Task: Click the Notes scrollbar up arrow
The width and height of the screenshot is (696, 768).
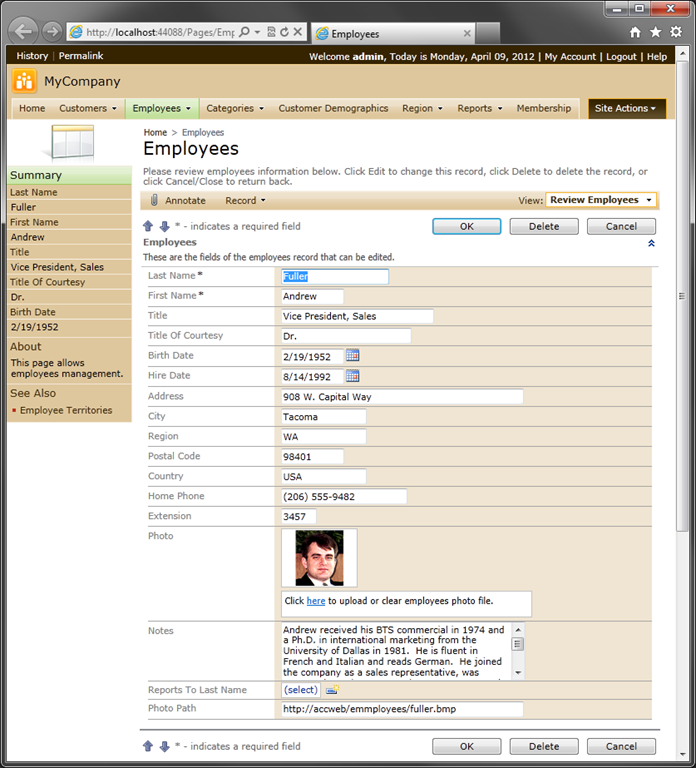Action: 518,629
